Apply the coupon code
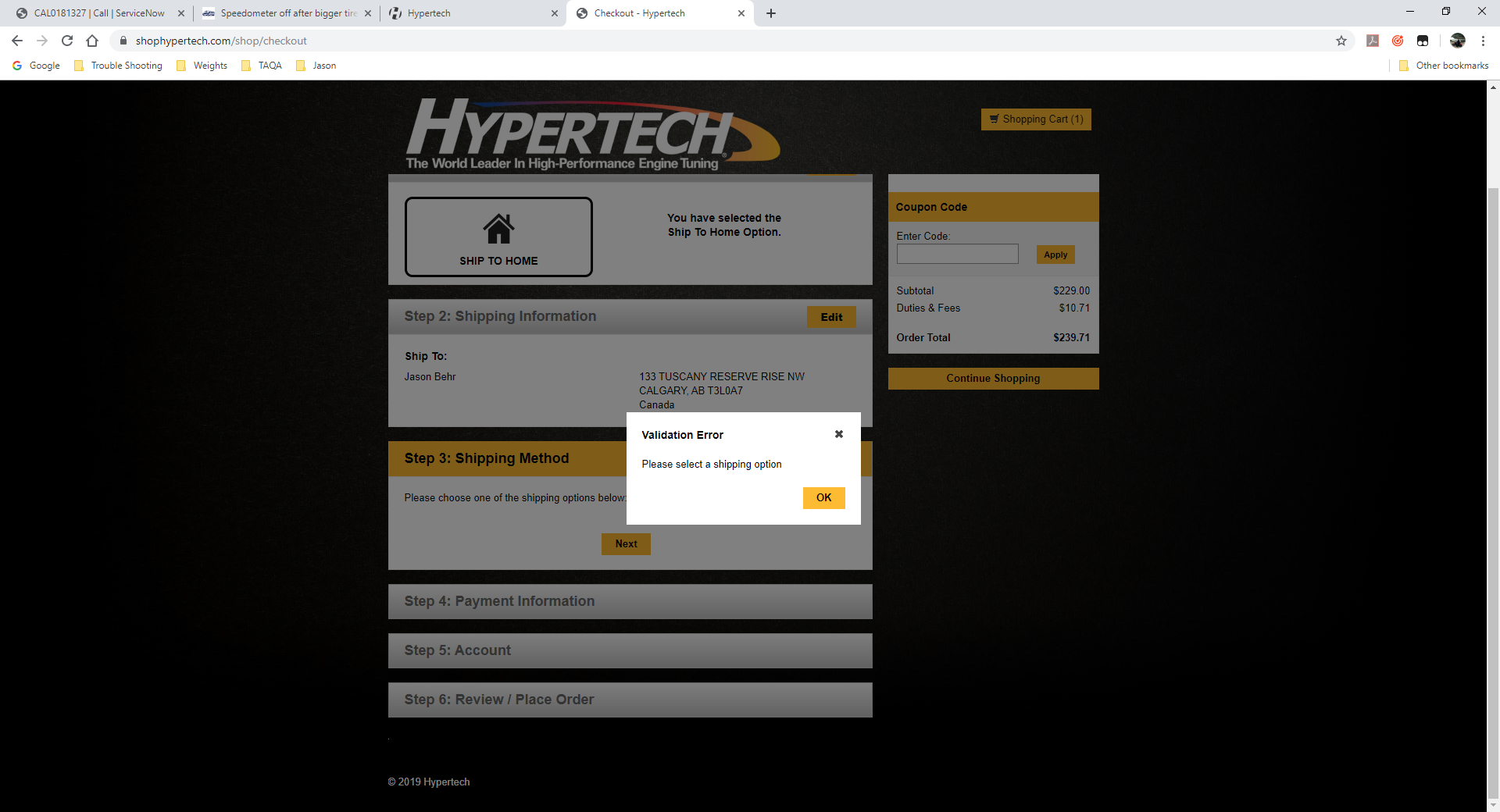 pos(1055,254)
